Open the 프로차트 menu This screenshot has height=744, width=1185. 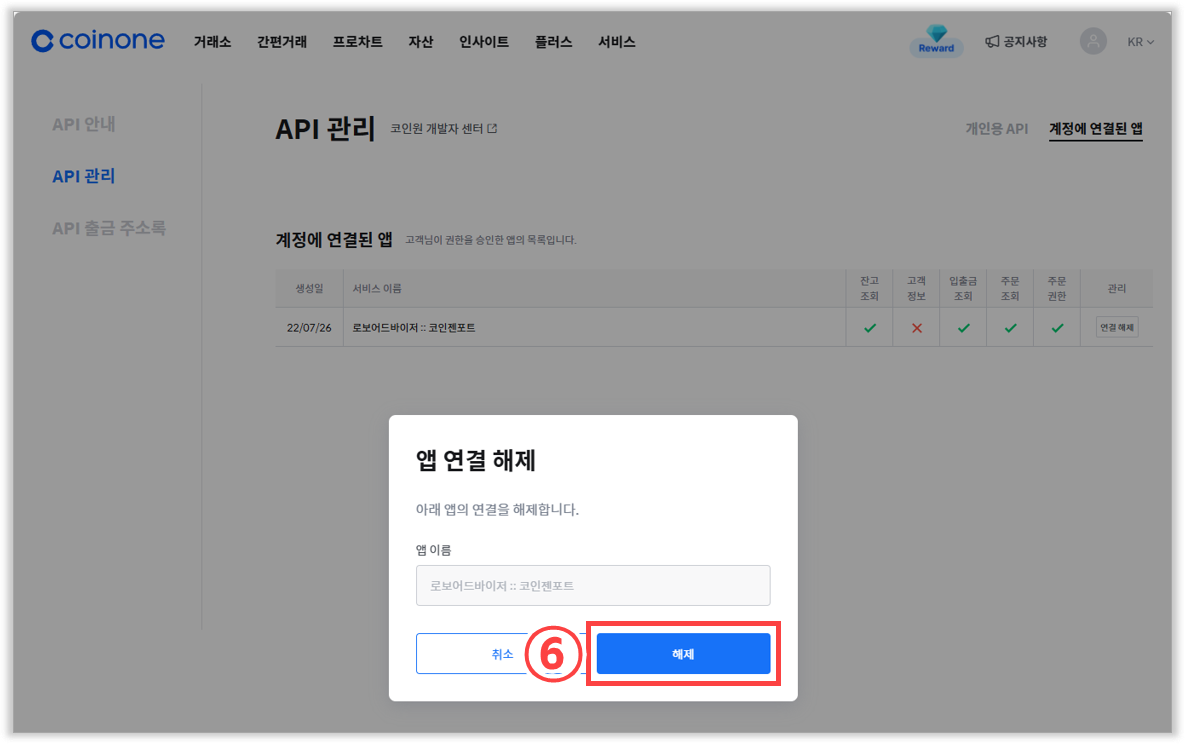coord(357,42)
